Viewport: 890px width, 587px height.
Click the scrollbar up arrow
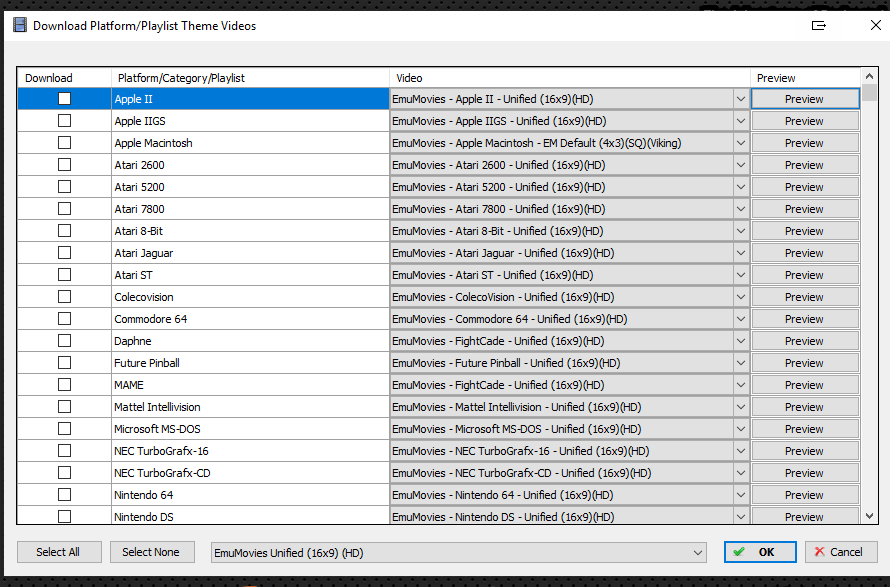(x=869, y=76)
